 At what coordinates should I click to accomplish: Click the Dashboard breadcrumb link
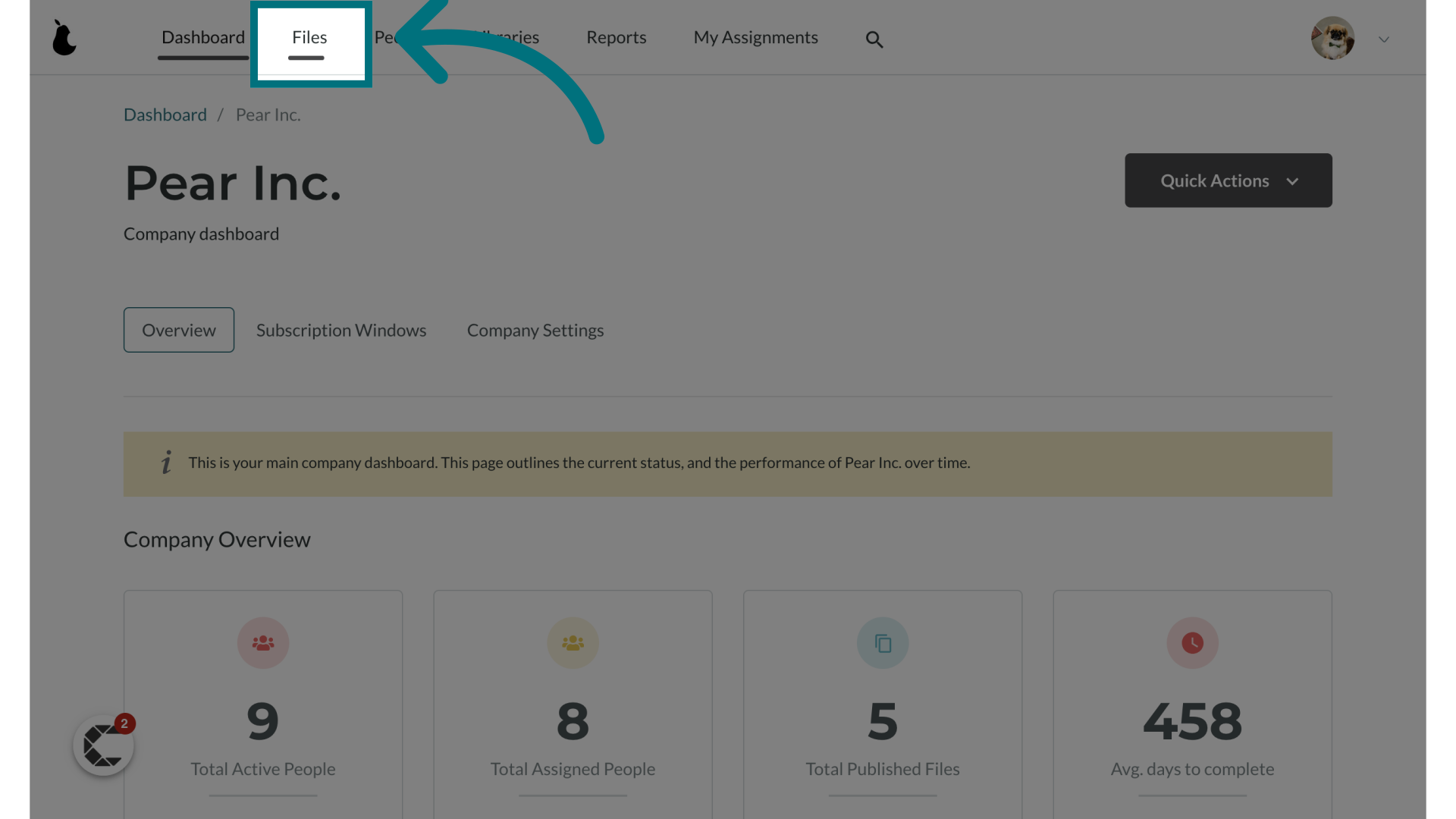(165, 114)
